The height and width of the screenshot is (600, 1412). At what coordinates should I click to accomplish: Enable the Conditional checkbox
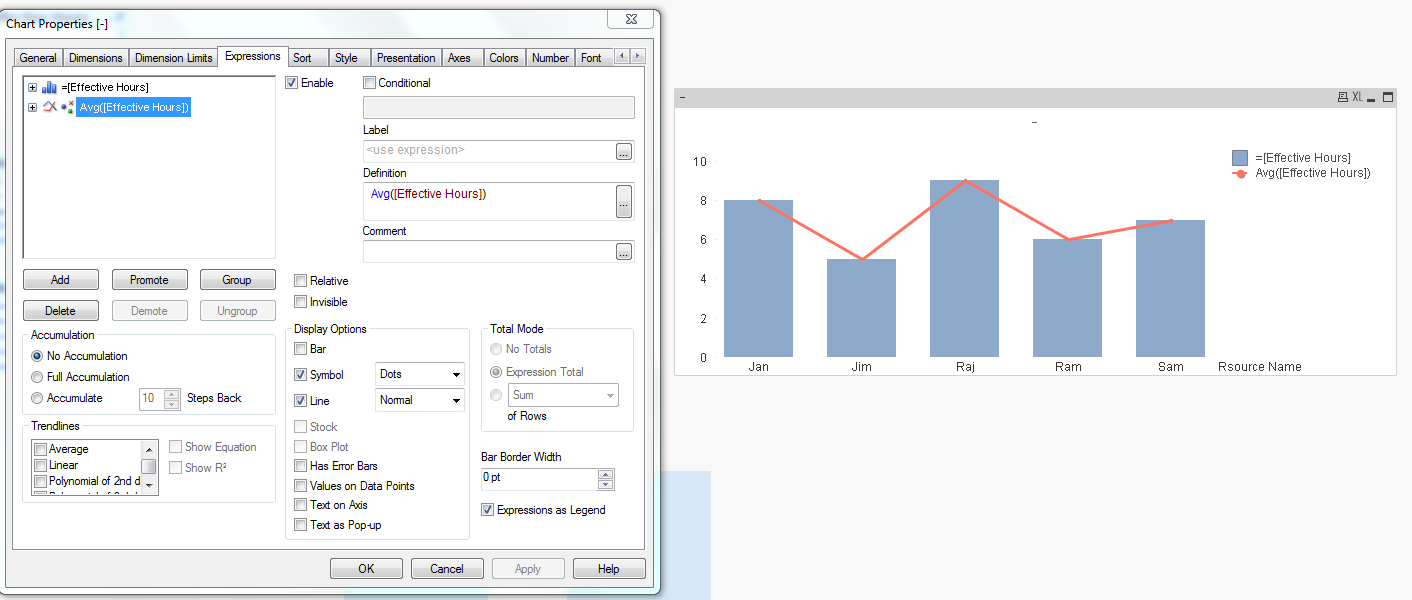[x=369, y=83]
